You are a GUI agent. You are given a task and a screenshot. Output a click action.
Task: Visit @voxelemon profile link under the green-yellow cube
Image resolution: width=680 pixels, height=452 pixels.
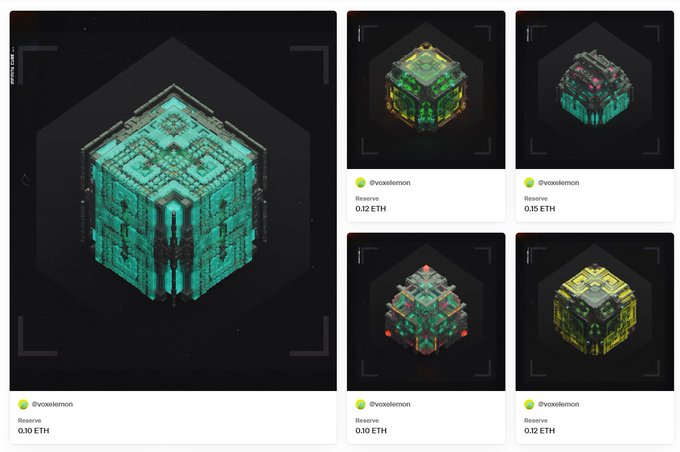click(389, 183)
